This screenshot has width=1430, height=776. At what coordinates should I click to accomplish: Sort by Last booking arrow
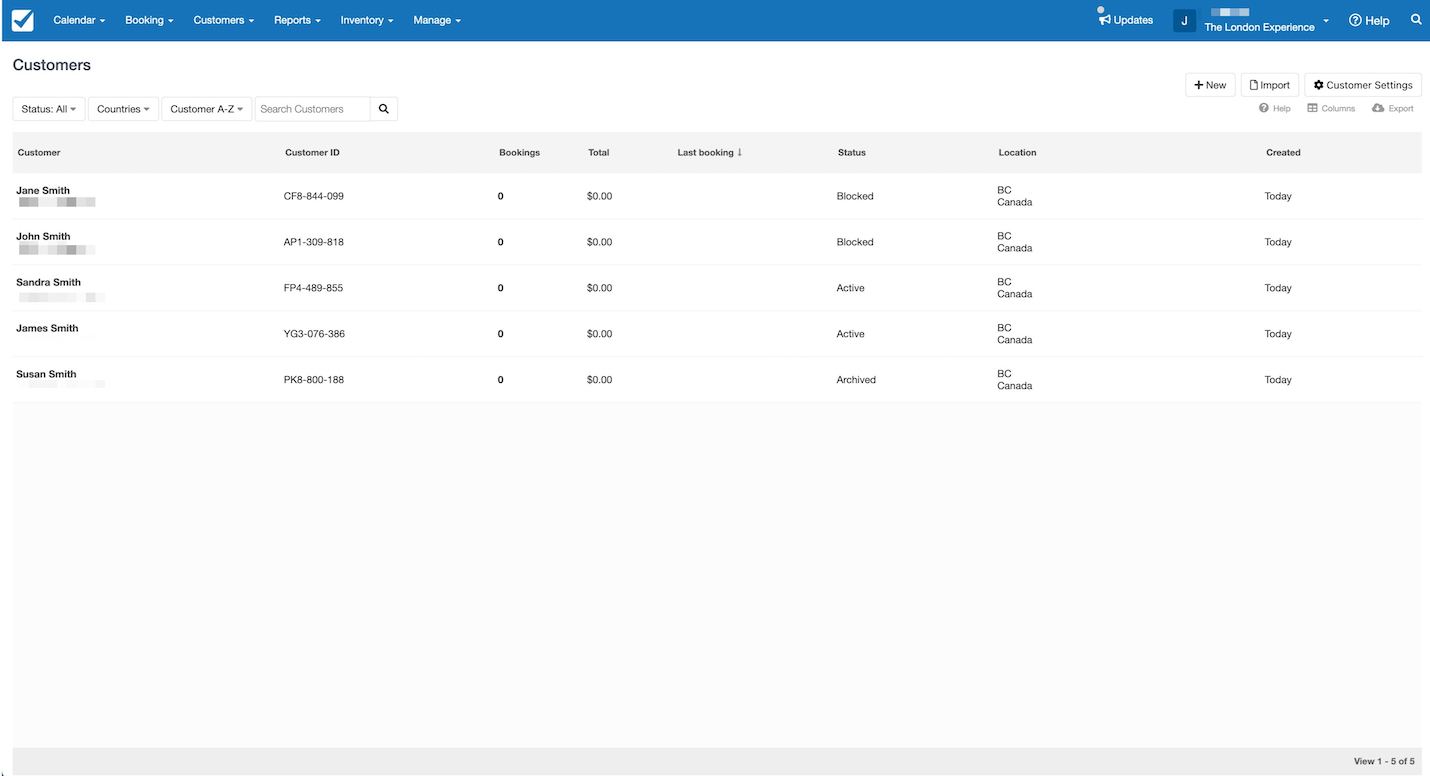[740, 153]
